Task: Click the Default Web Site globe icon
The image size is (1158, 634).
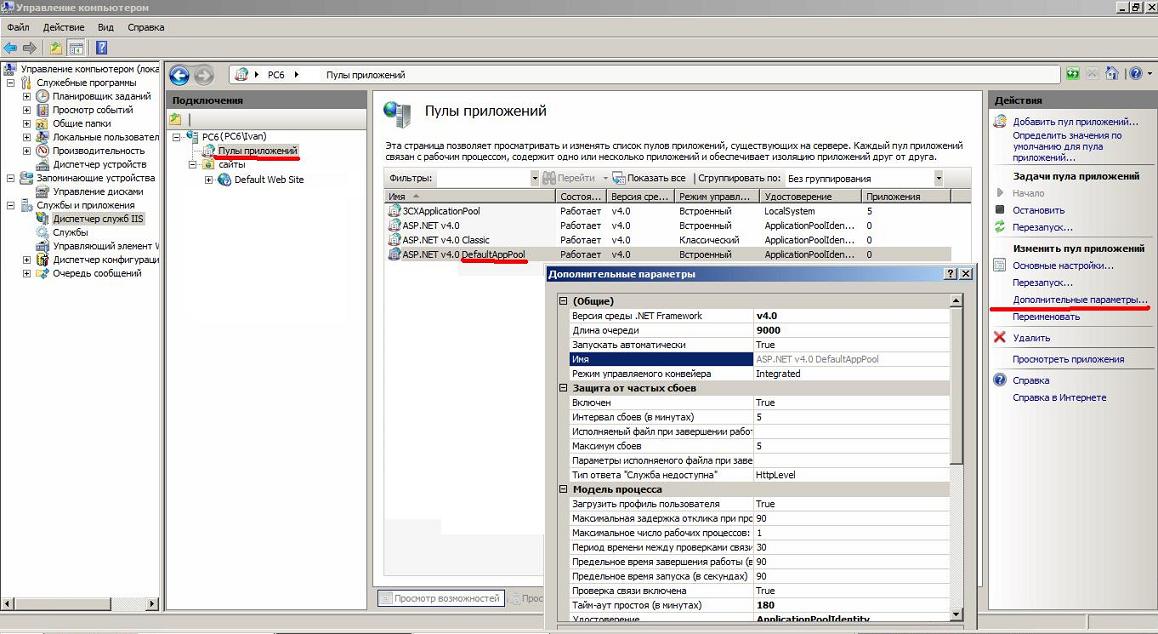Action: click(x=224, y=180)
